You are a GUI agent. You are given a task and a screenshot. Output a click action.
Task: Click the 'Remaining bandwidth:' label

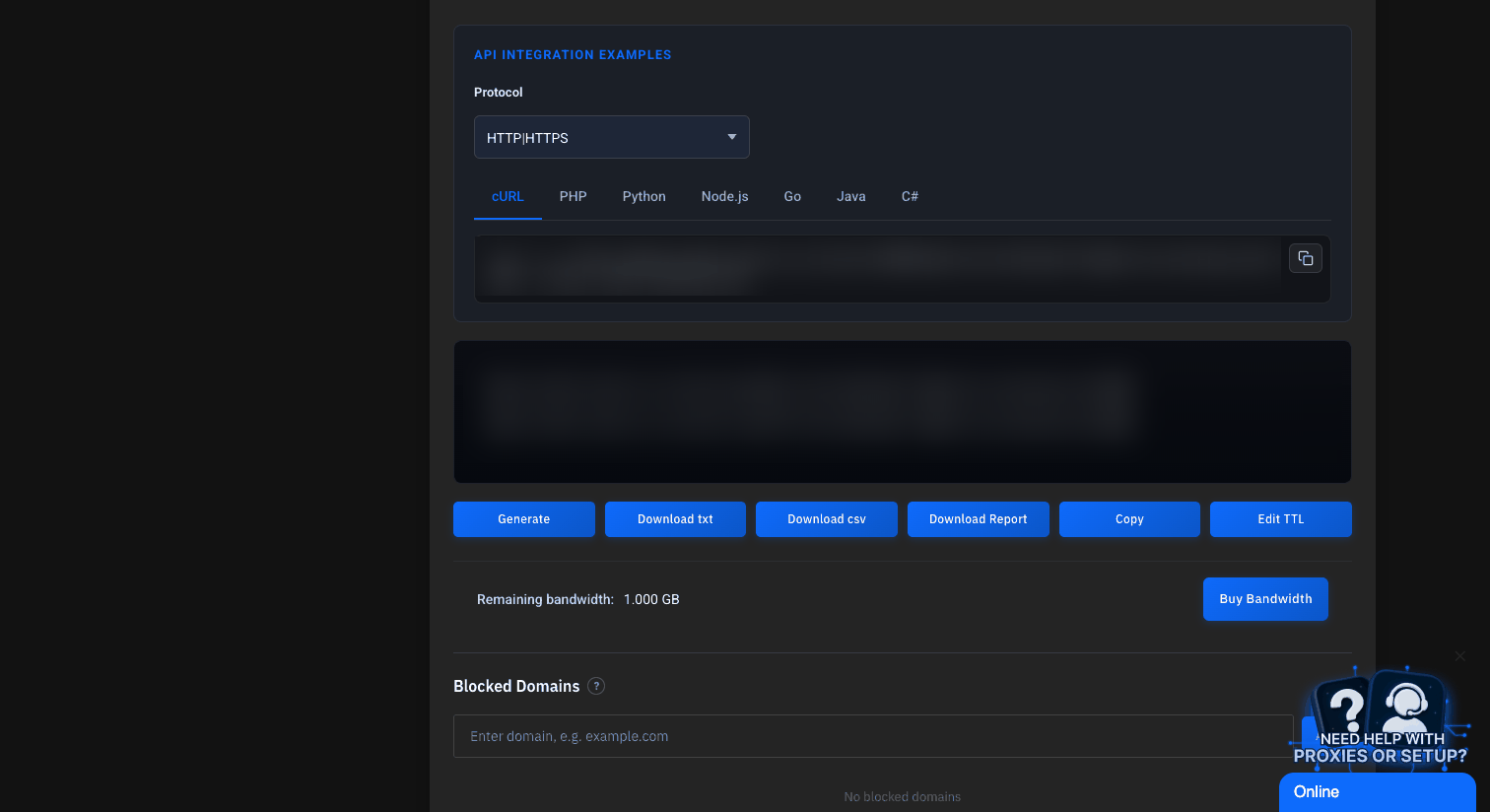coord(545,599)
